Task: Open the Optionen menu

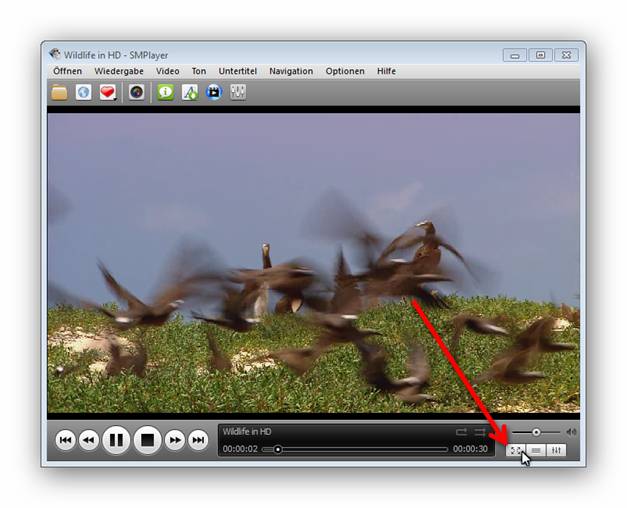Action: 345,71
